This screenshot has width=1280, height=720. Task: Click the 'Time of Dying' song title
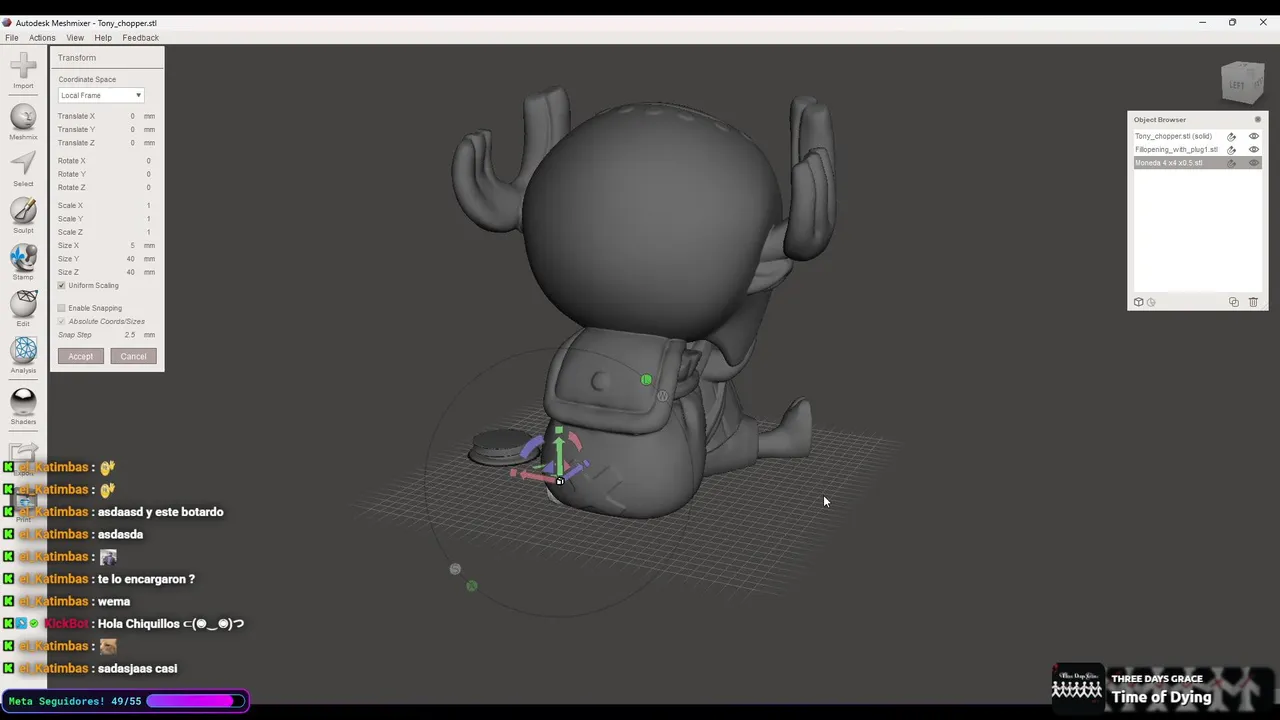tap(1161, 698)
